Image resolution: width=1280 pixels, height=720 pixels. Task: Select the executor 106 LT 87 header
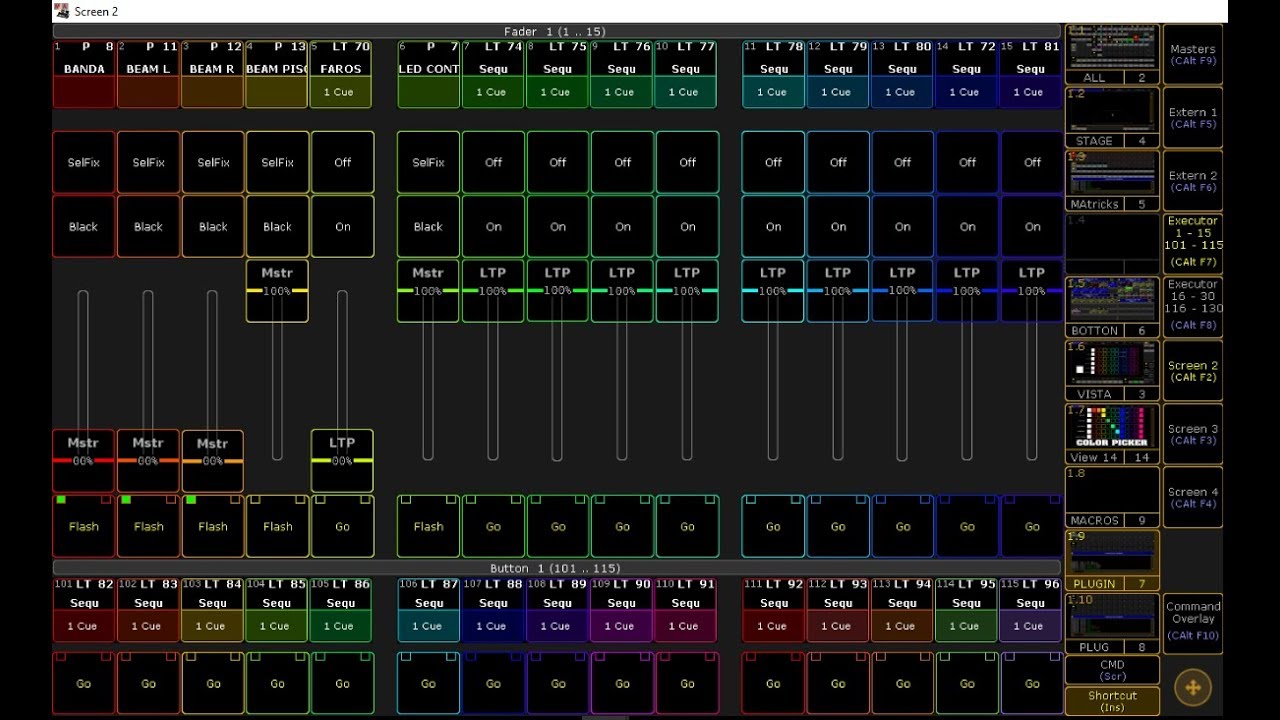pyautogui.click(x=428, y=609)
